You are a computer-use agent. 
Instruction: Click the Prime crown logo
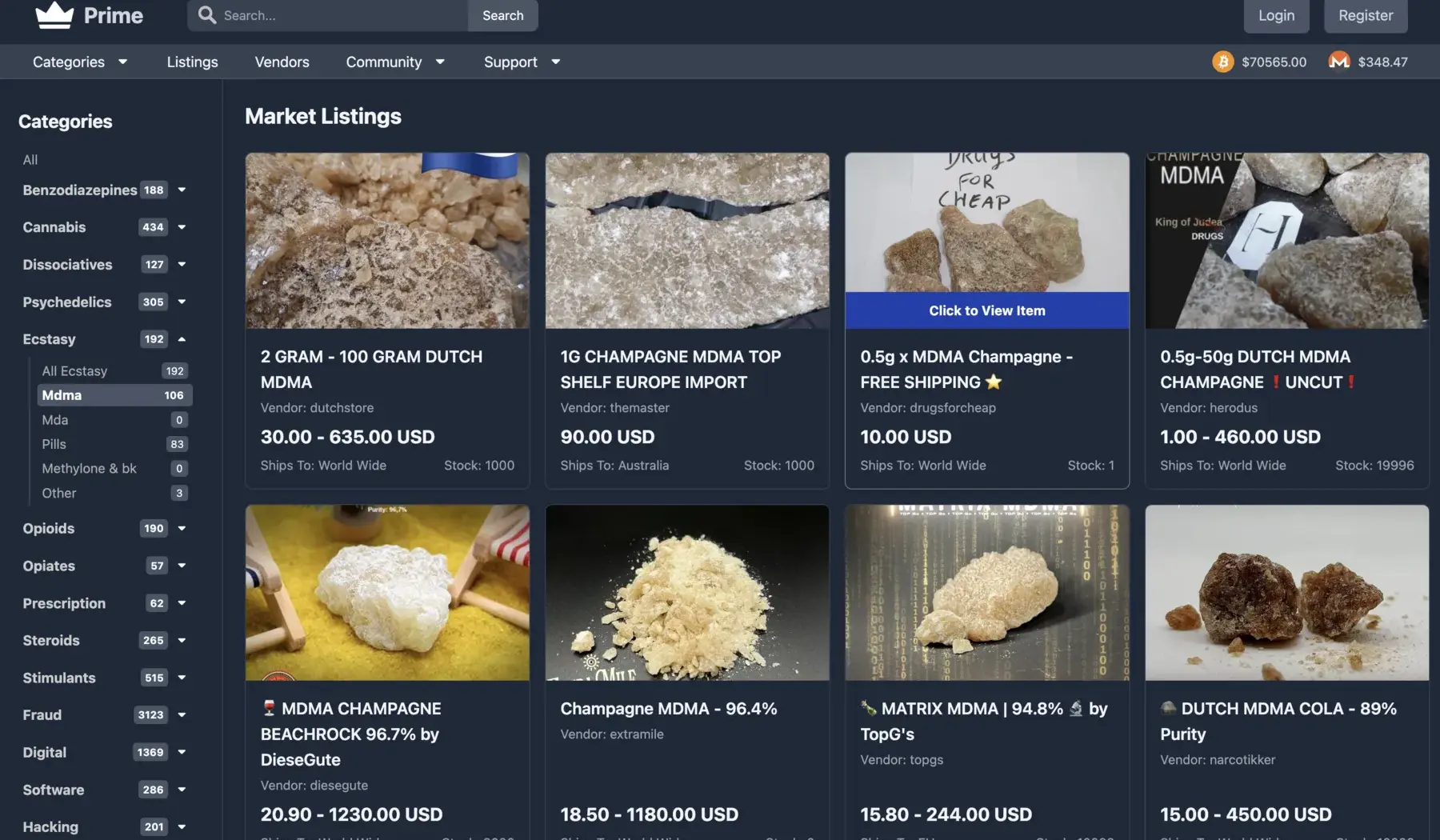coord(54,15)
